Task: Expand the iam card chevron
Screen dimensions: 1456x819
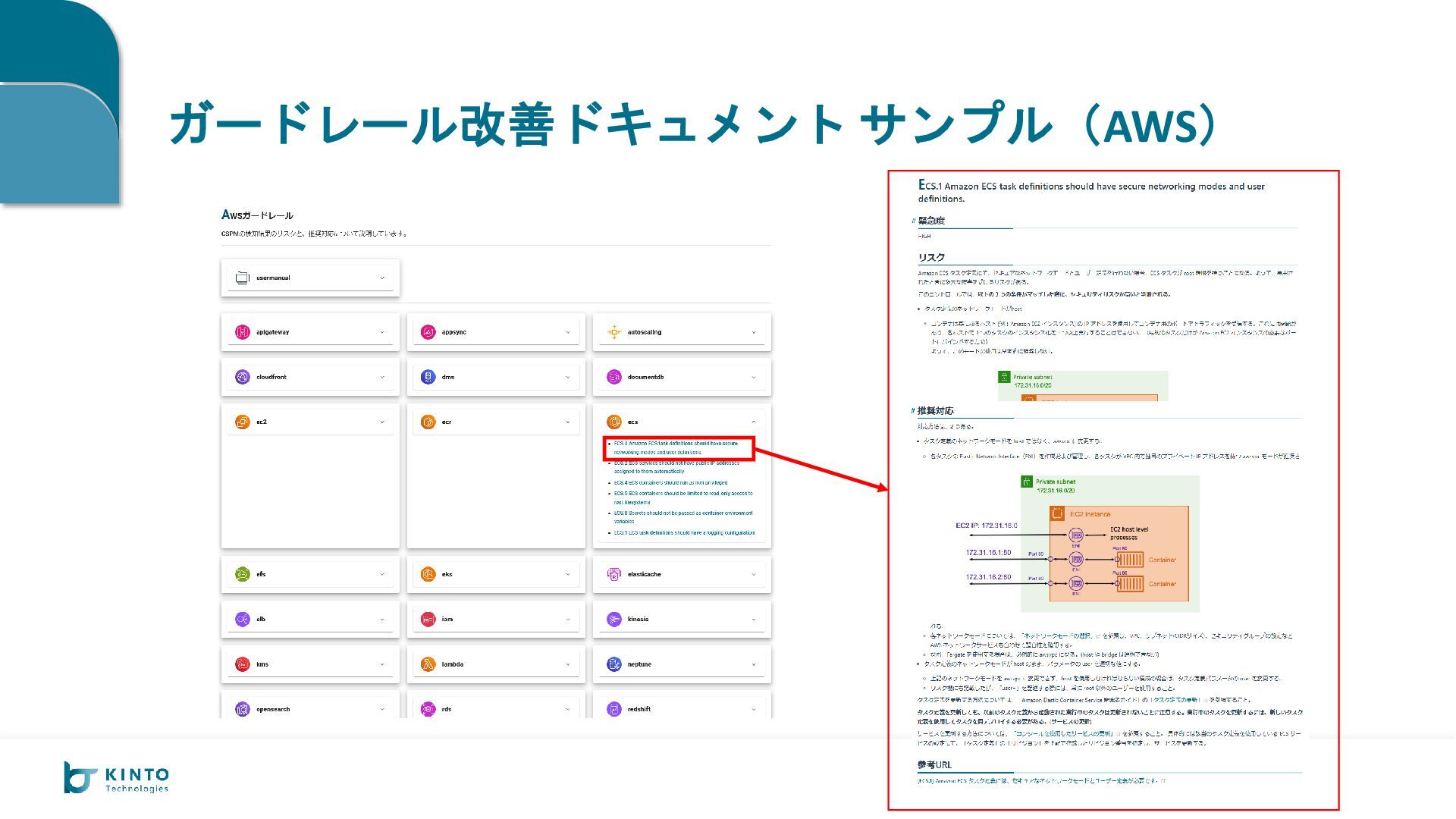Action: tap(567, 620)
